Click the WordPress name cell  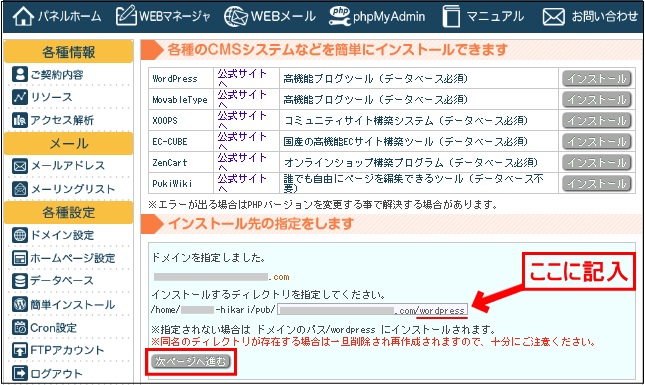181,78
